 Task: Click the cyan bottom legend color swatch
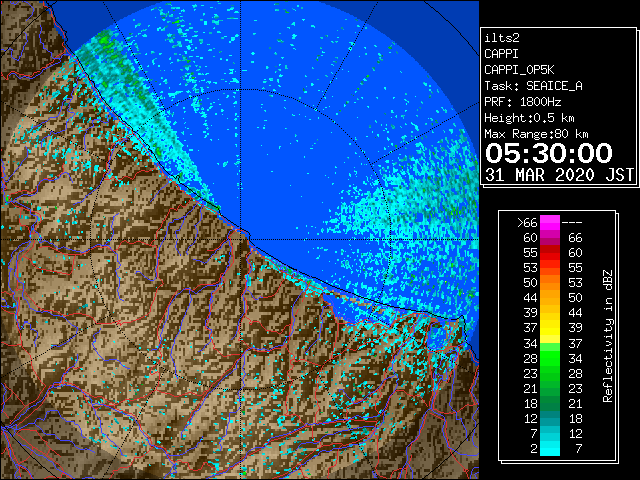[549, 448]
